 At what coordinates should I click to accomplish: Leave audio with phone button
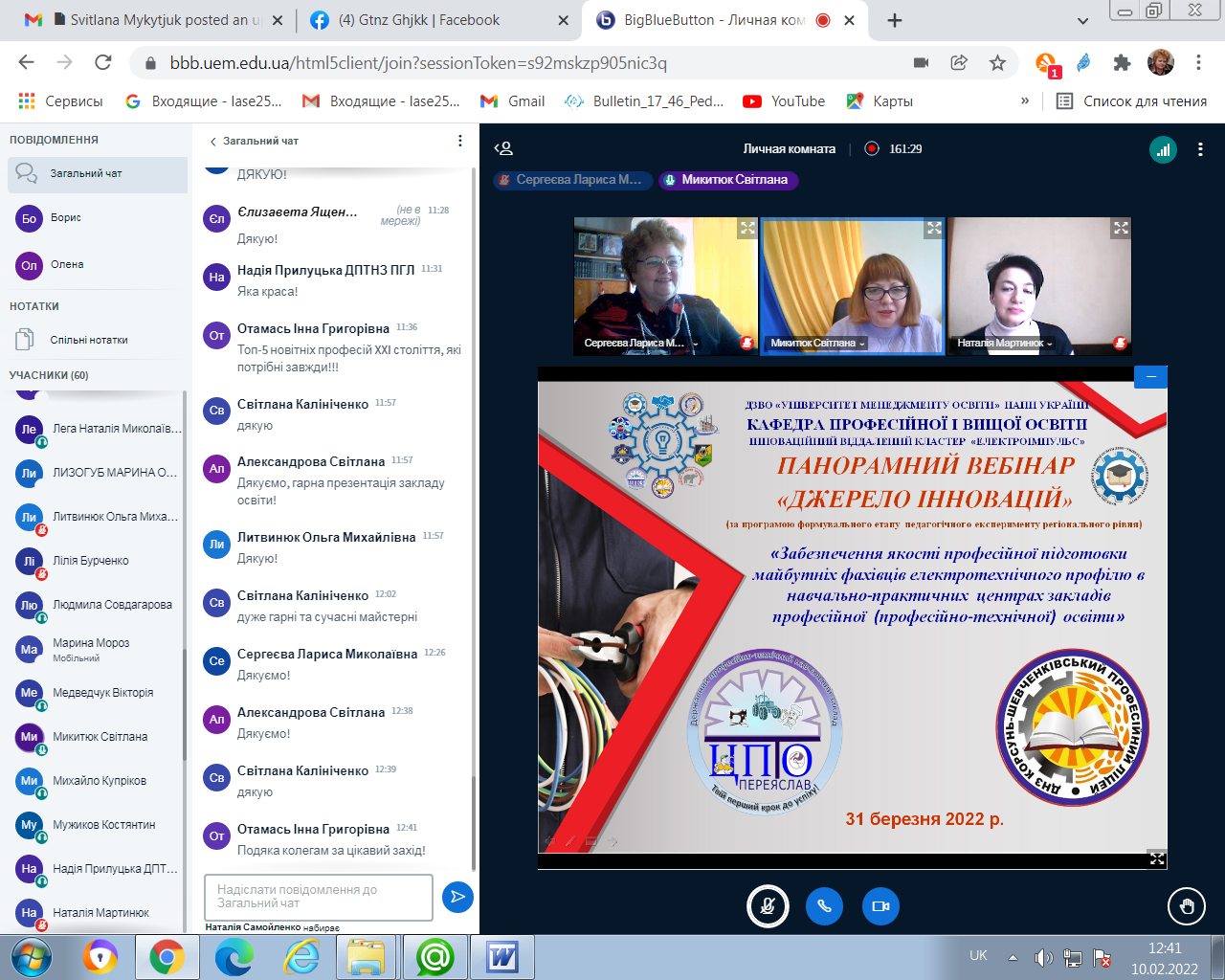(x=824, y=906)
